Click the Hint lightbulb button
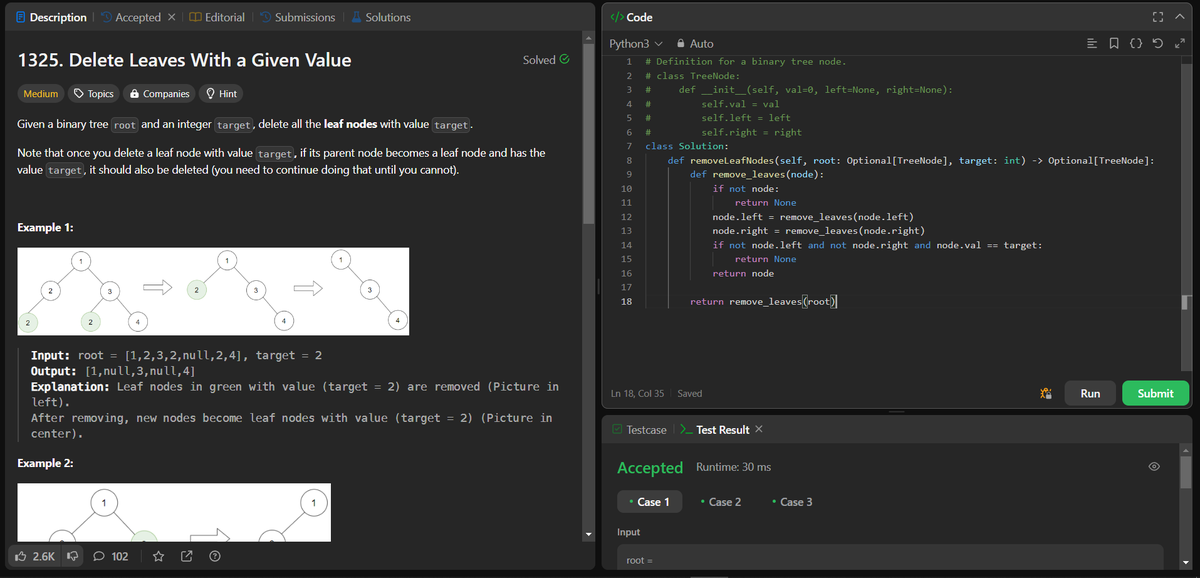This screenshot has width=1200, height=578. (x=221, y=94)
